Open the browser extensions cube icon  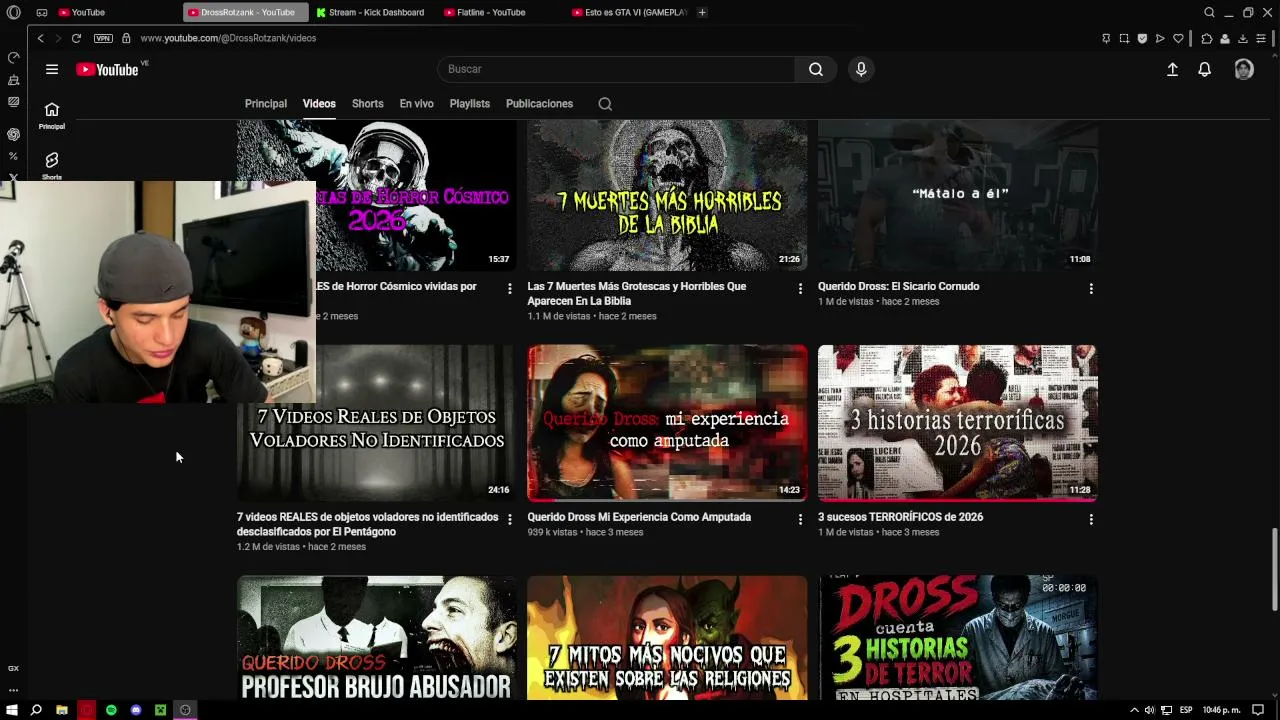pos(1207,38)
